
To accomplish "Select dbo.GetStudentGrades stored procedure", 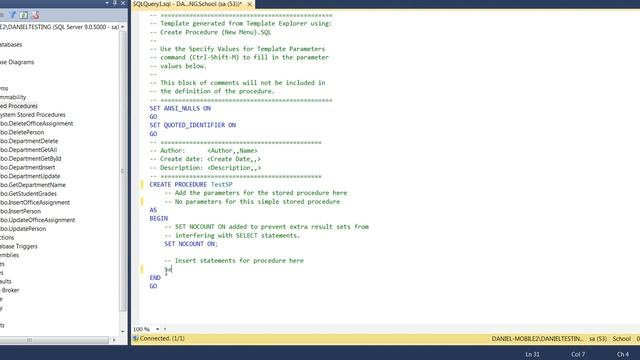I will [x=28, y=194].
